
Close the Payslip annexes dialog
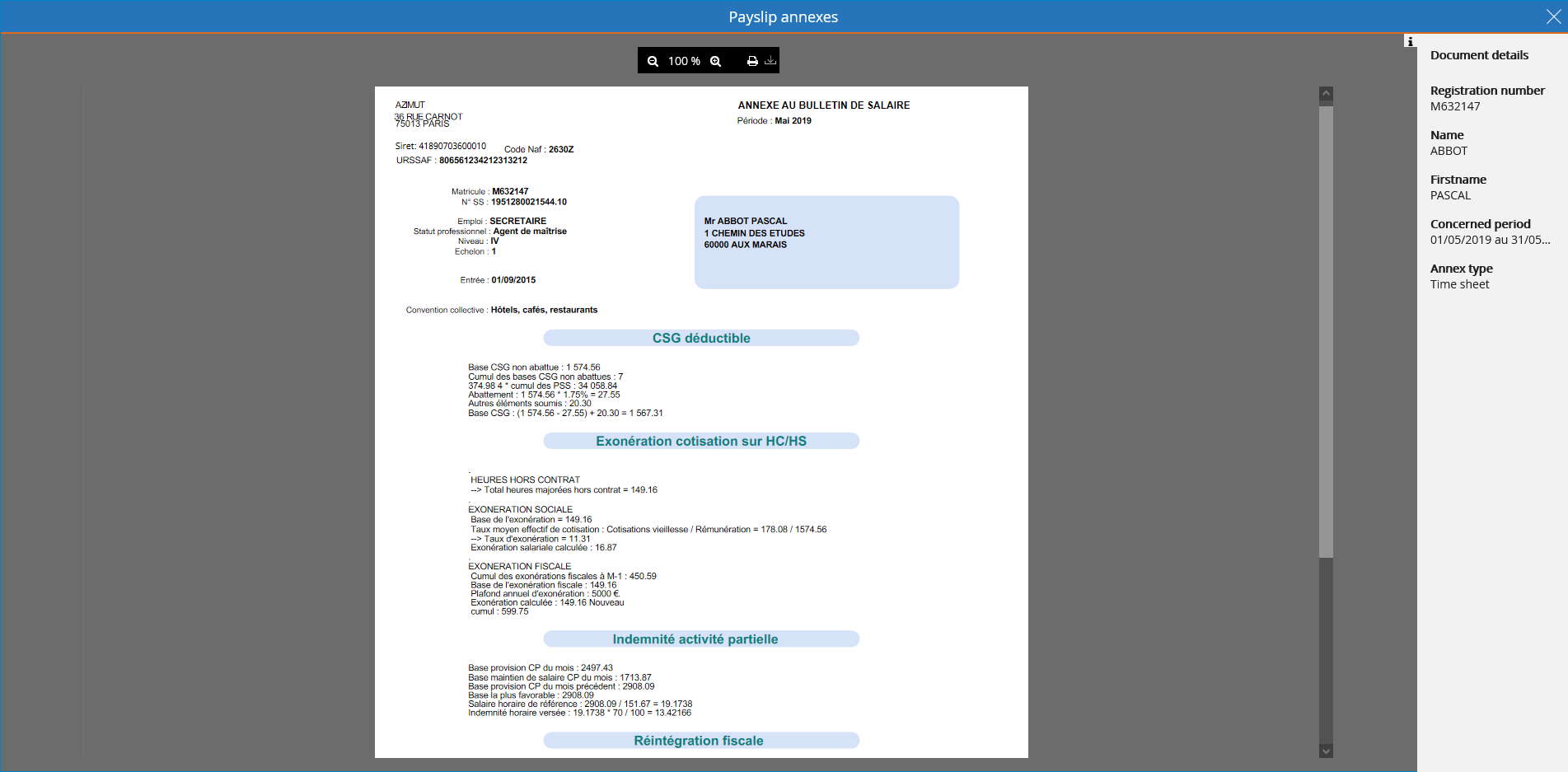(1554, 16)
